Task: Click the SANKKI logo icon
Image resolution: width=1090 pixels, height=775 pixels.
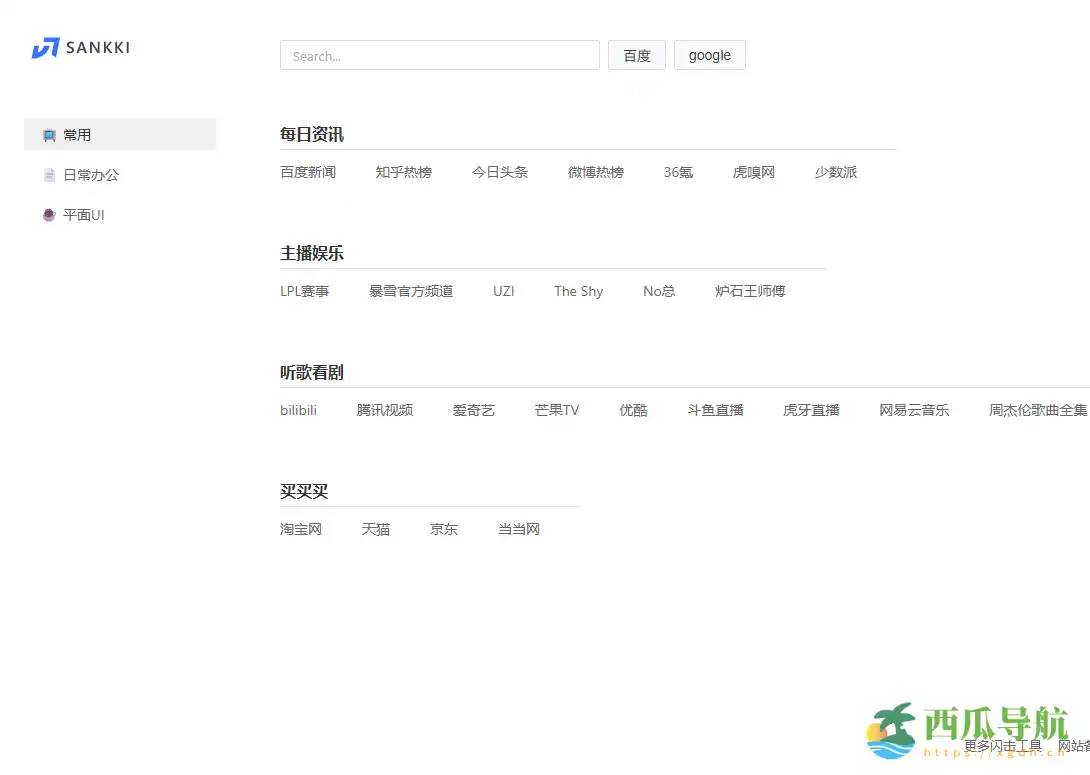Action: pyautogui.click(x=44, y=47)
